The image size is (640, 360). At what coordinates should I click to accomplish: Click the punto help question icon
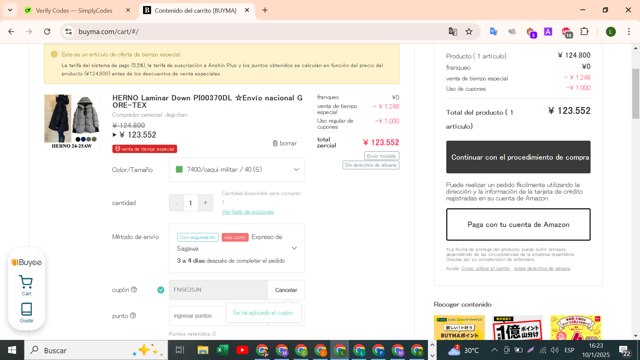[133, 316]
